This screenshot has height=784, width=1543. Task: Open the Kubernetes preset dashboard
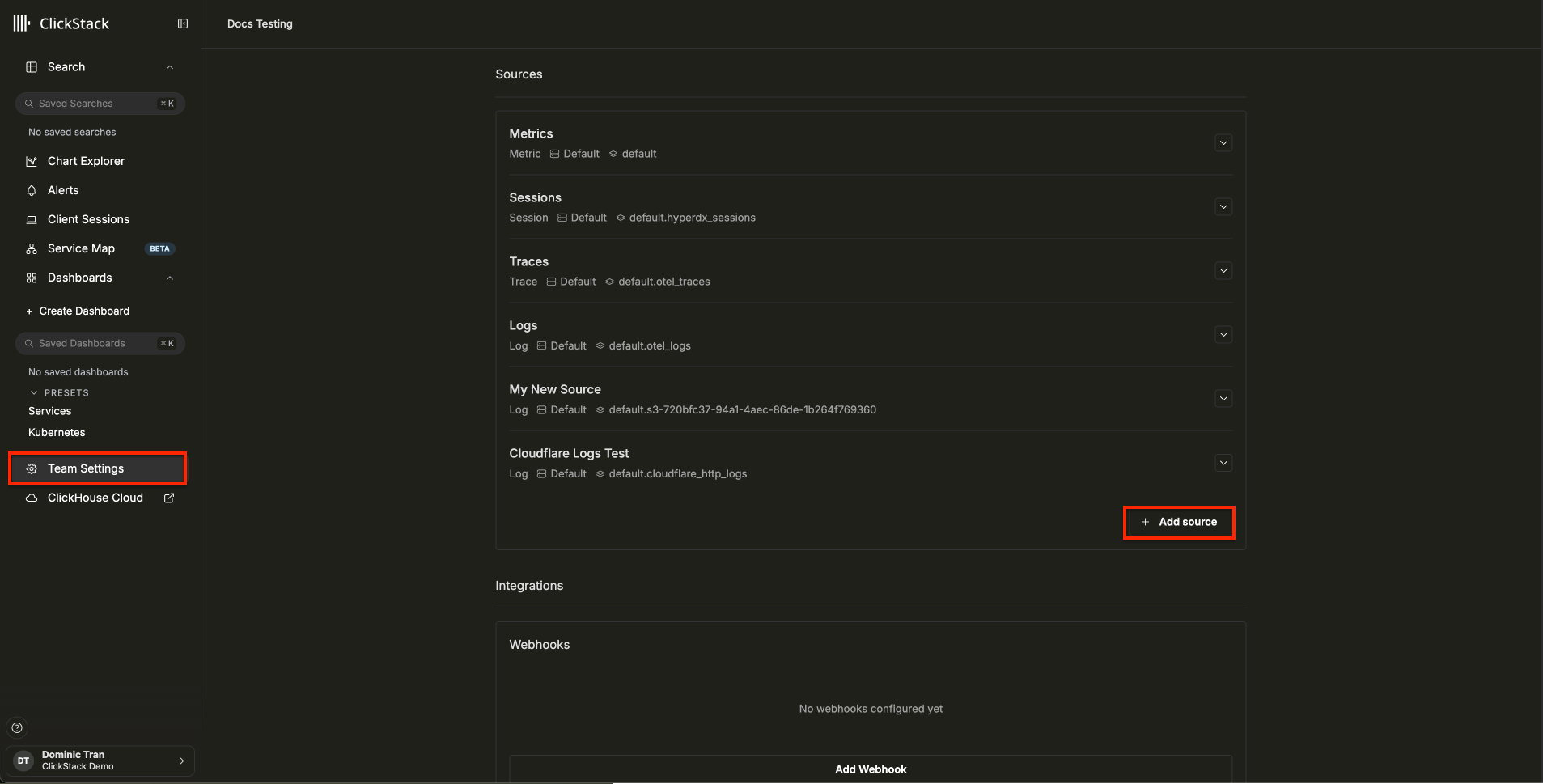57,432
